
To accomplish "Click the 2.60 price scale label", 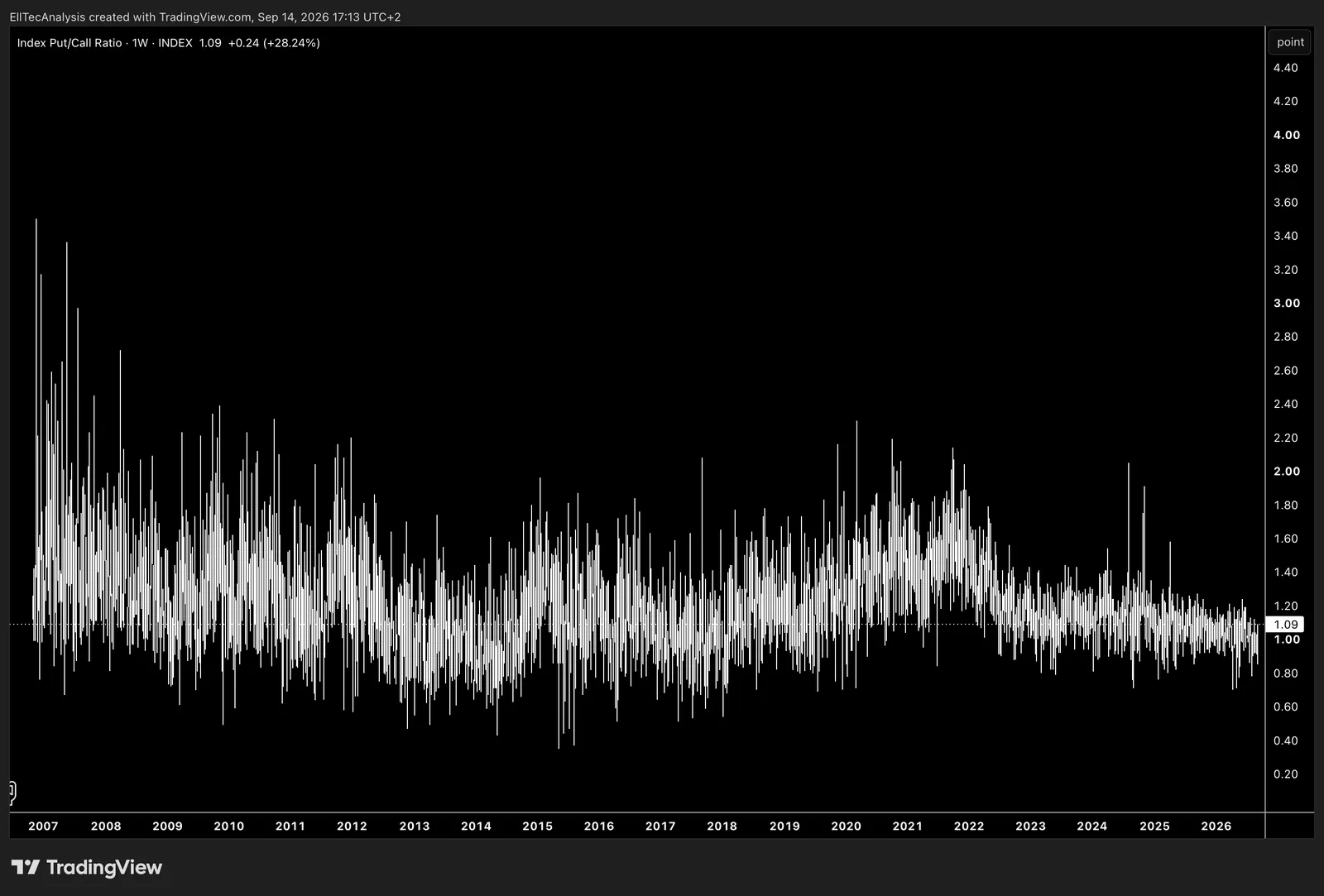I will [x=1286, y=371].
